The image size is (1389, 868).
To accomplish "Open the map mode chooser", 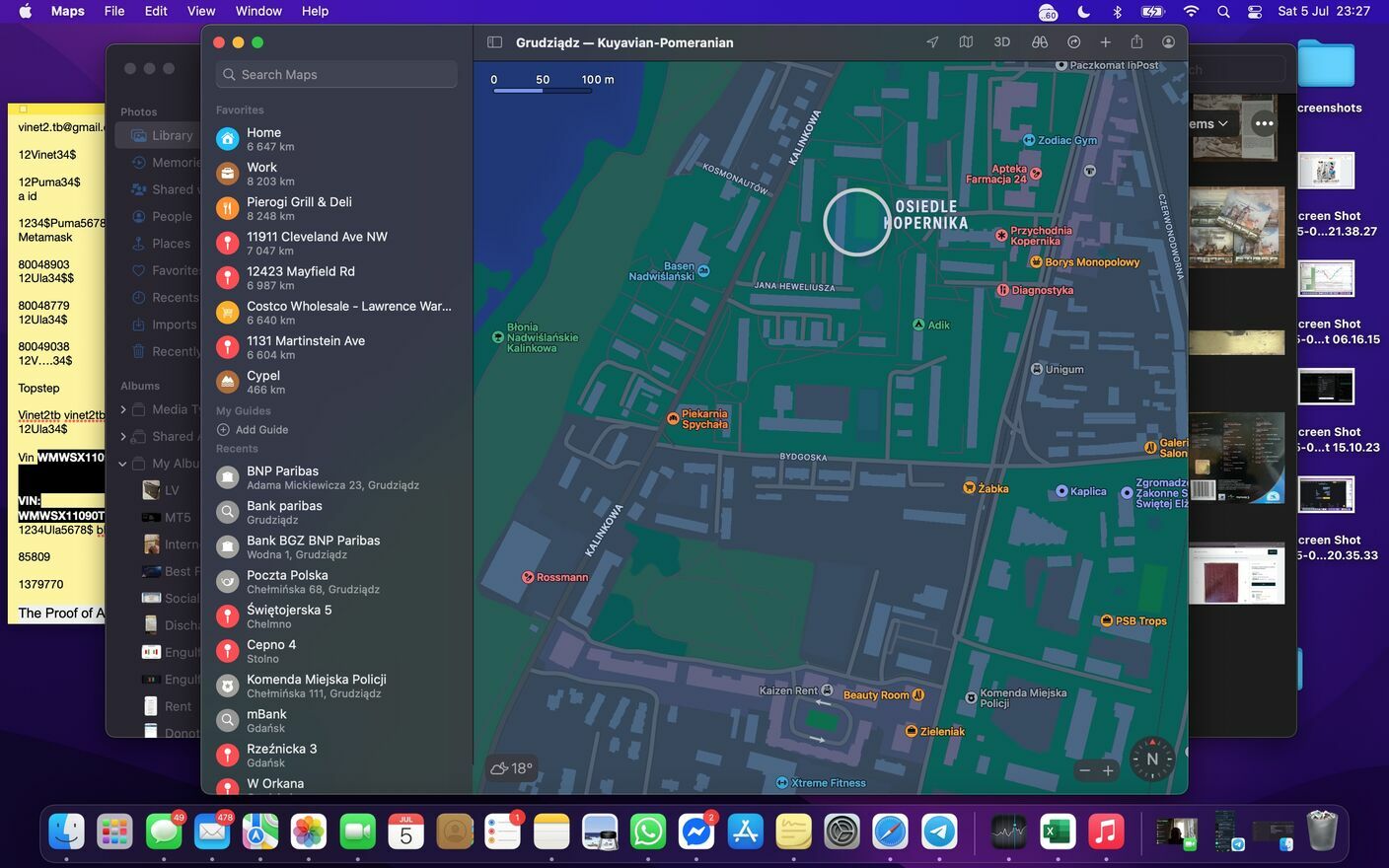I will 966,42.
